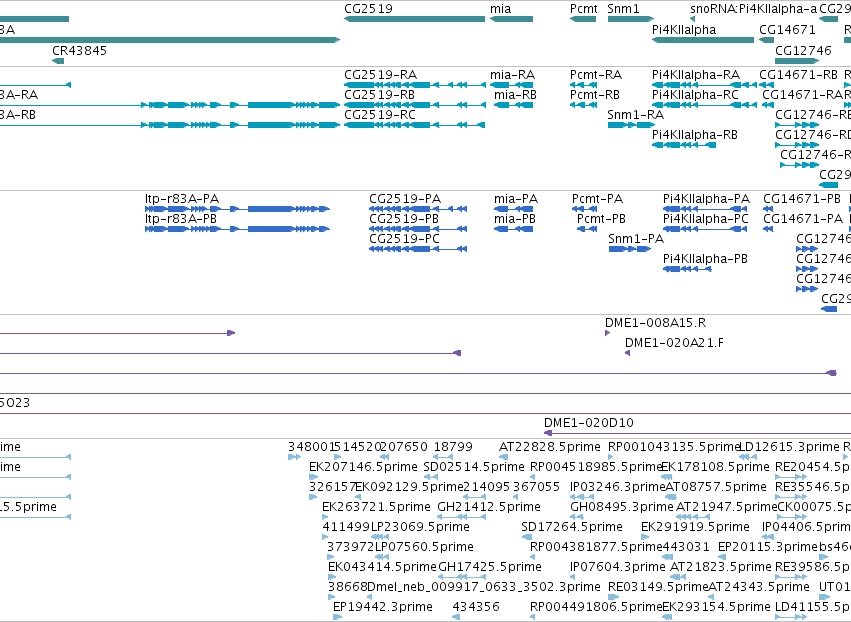Viewport: 851px width, 622px height.
Task: Select EST GH21412.5prime
Action: pyautogui.click(x=488, y=507)
